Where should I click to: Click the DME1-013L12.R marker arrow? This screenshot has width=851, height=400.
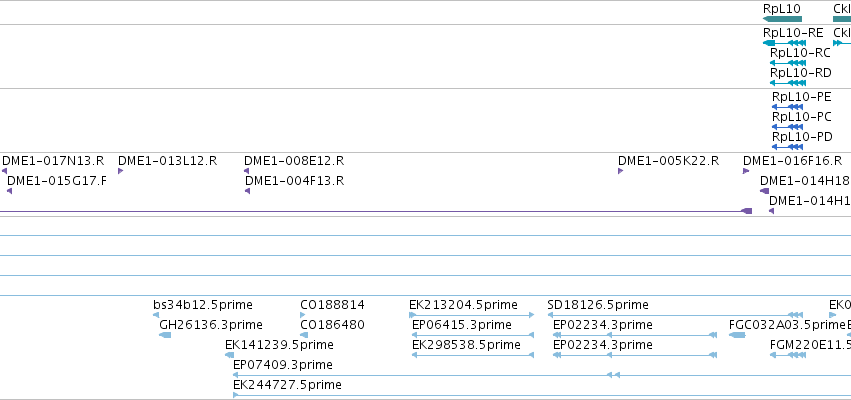(x=120, y=171)
